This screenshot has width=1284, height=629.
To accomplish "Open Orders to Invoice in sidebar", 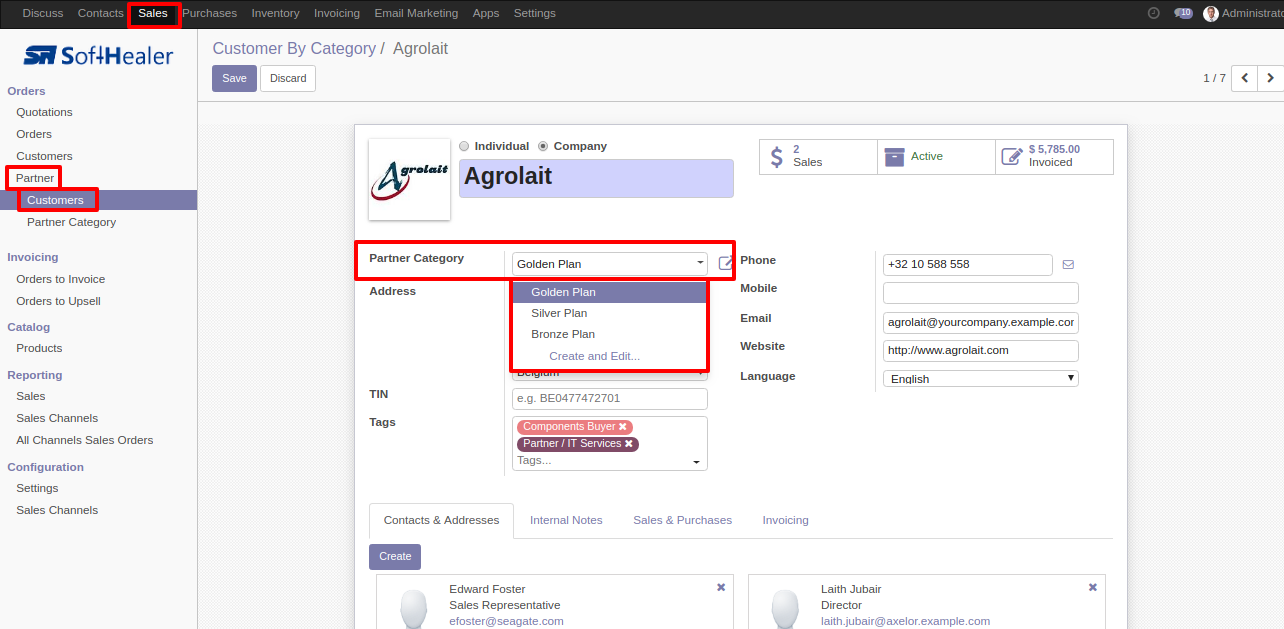I will pos(60,279).
